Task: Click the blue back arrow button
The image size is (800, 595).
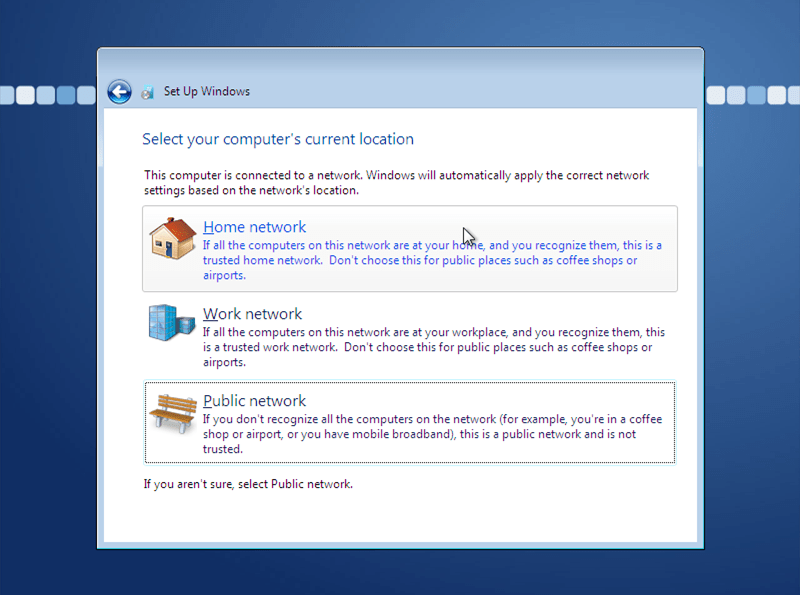Action: coord(119,92)
